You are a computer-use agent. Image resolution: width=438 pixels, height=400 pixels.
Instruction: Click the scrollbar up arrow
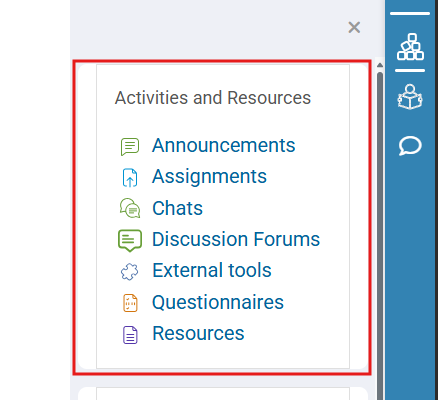pyautogui.click(x=380, y=65)
